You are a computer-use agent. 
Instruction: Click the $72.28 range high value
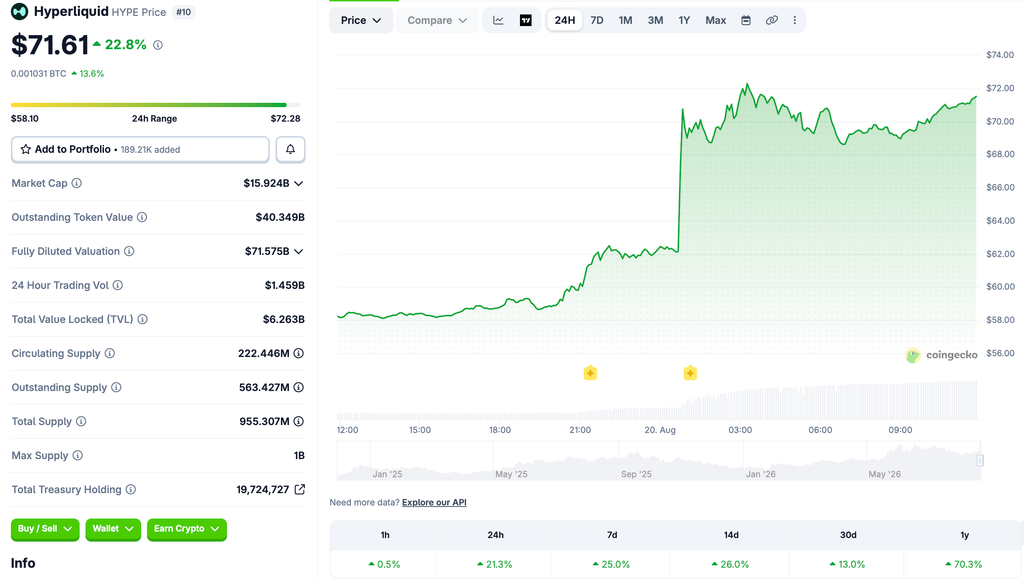pyautogui.click(x=285, y=119)
